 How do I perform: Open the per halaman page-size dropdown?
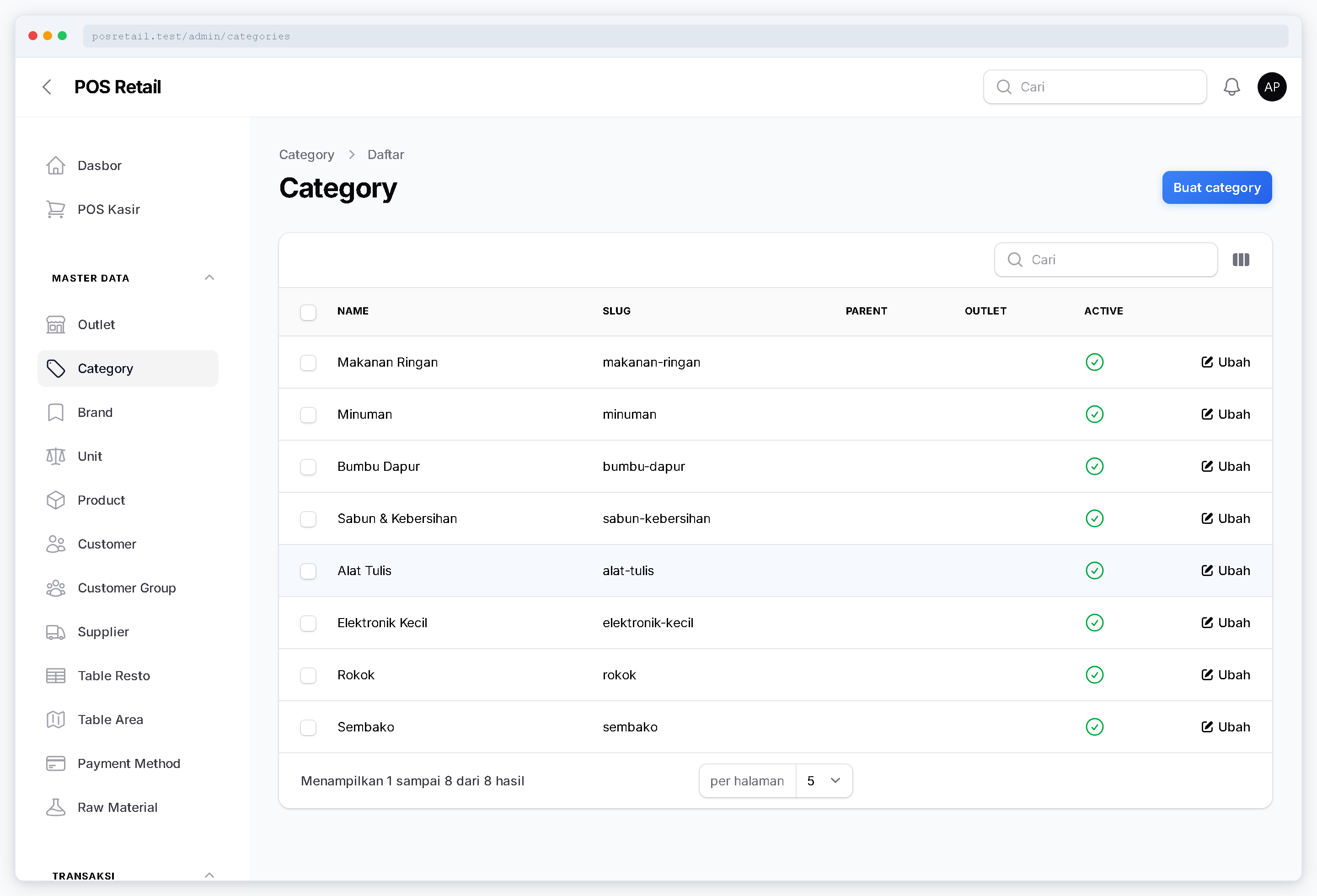click(x=824, y=781)
